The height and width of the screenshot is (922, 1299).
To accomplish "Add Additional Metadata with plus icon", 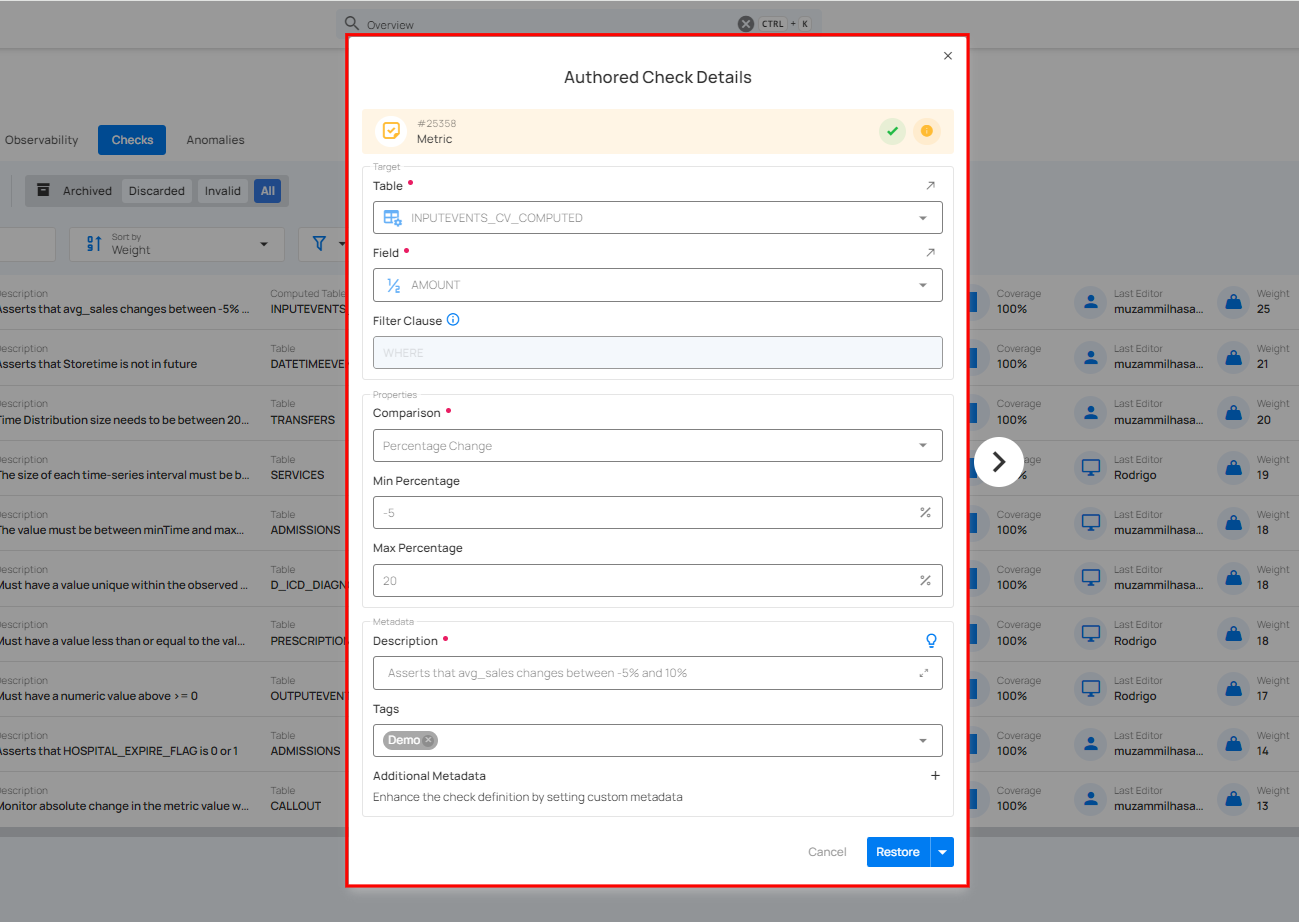I will [936, 776].
